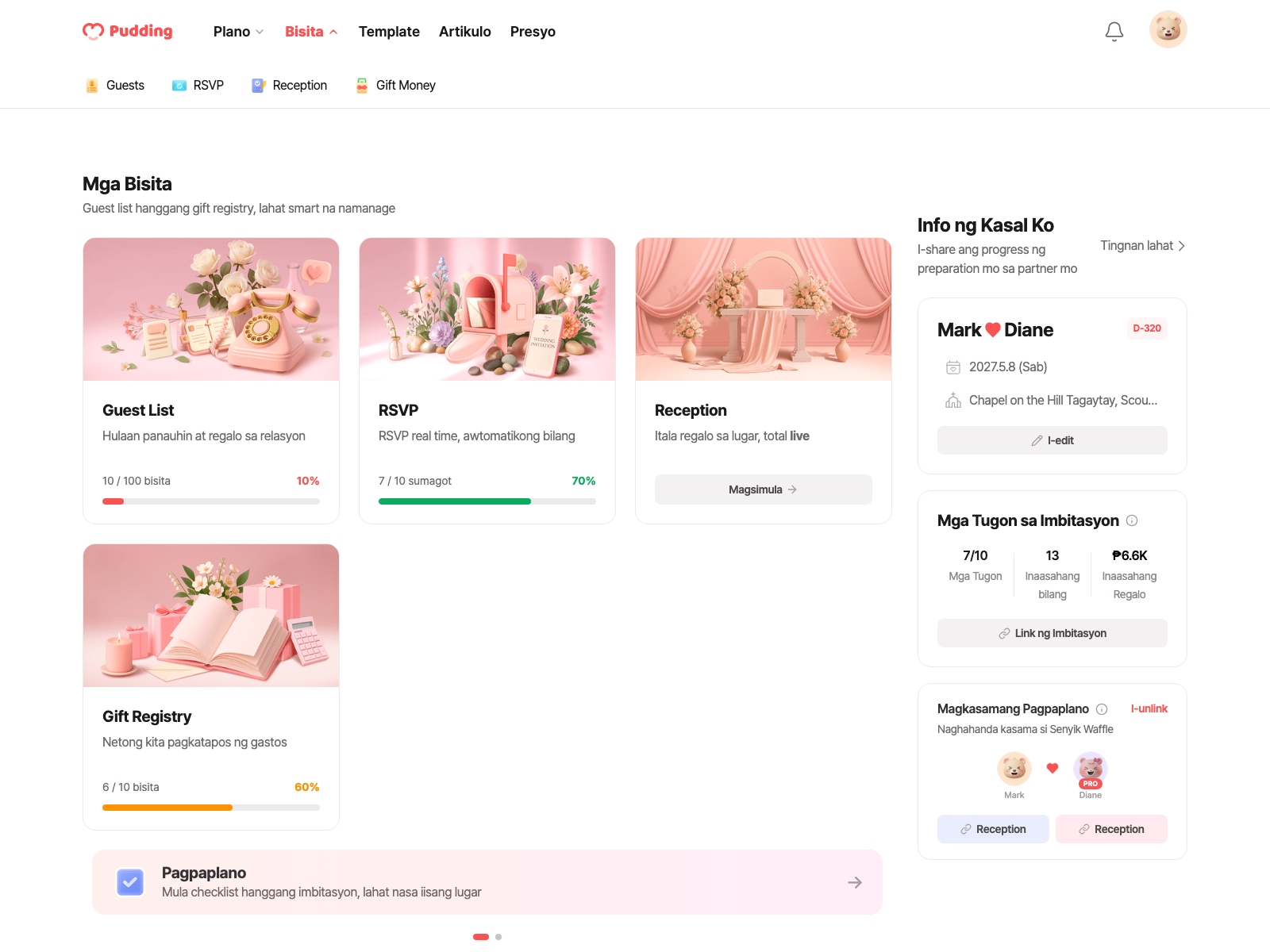Click the 70% RSVP percentage
The image size is (1270, 952).
(583, 481)
